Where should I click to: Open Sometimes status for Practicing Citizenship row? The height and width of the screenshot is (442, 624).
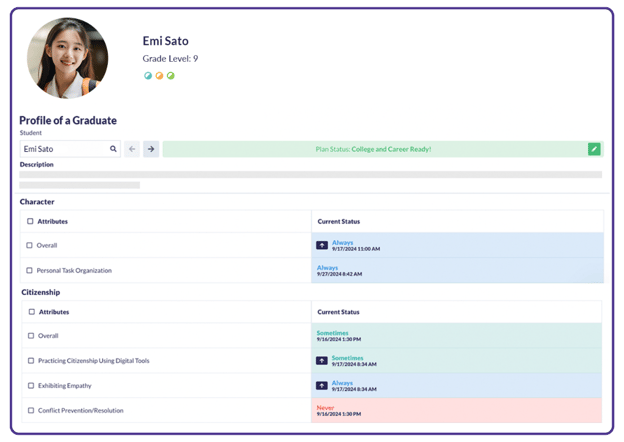[x=347, y=358]
